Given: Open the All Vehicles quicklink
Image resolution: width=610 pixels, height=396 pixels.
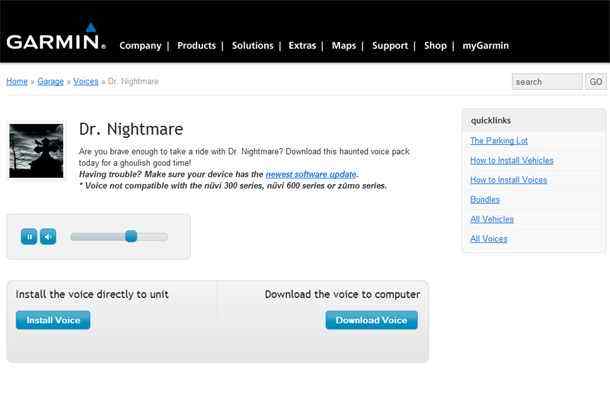Looking at the screenshot, I should tap(492, 219).
